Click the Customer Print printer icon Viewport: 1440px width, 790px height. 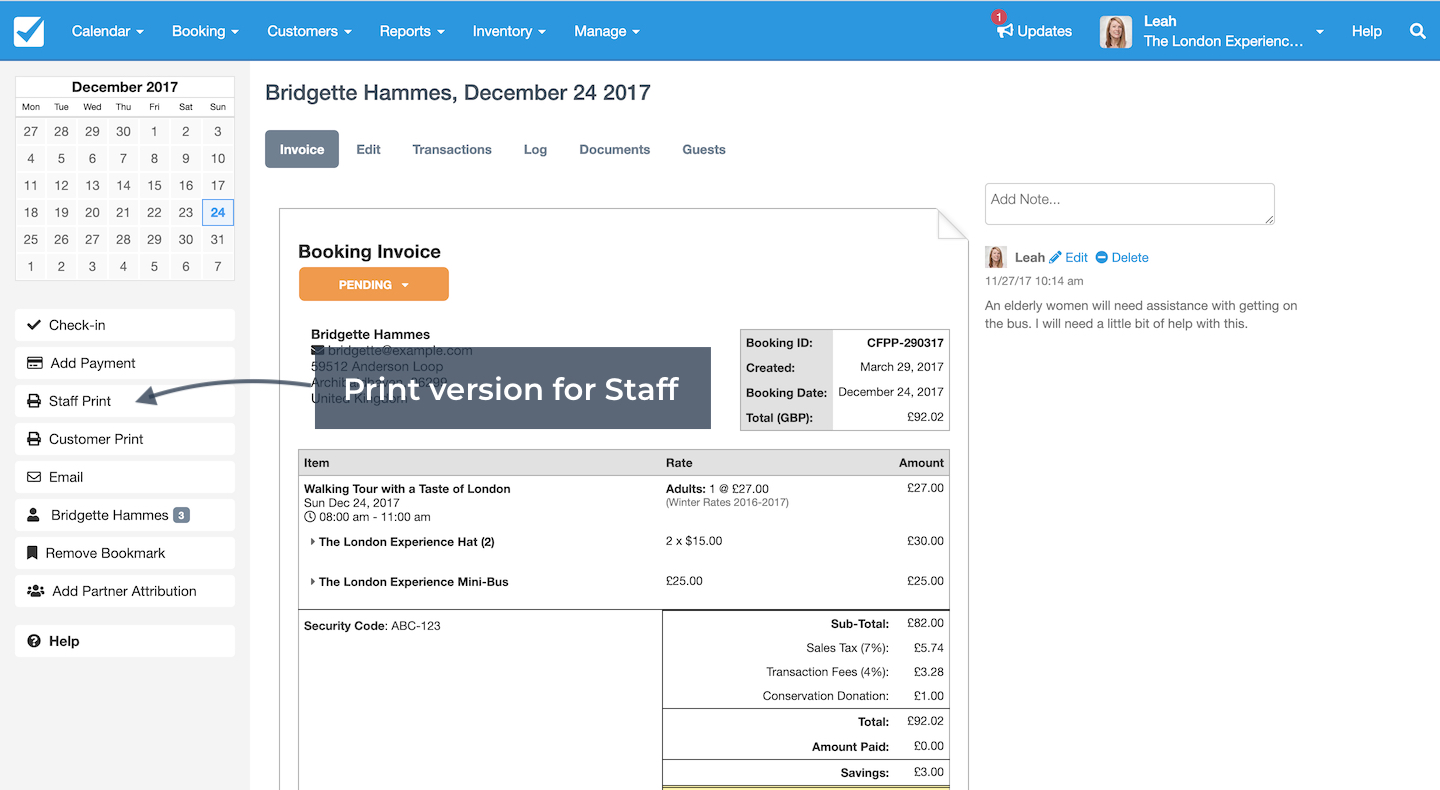coord(34,439)
